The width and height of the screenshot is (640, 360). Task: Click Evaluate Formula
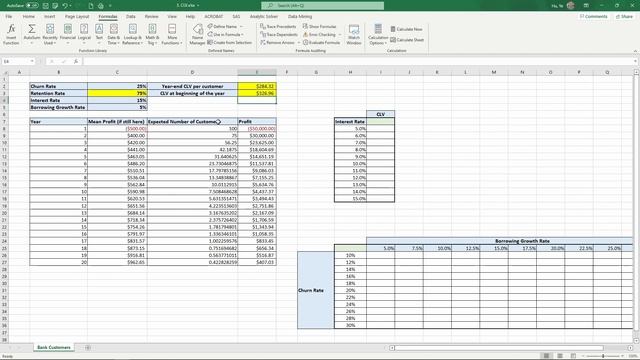tap(321, 42)
